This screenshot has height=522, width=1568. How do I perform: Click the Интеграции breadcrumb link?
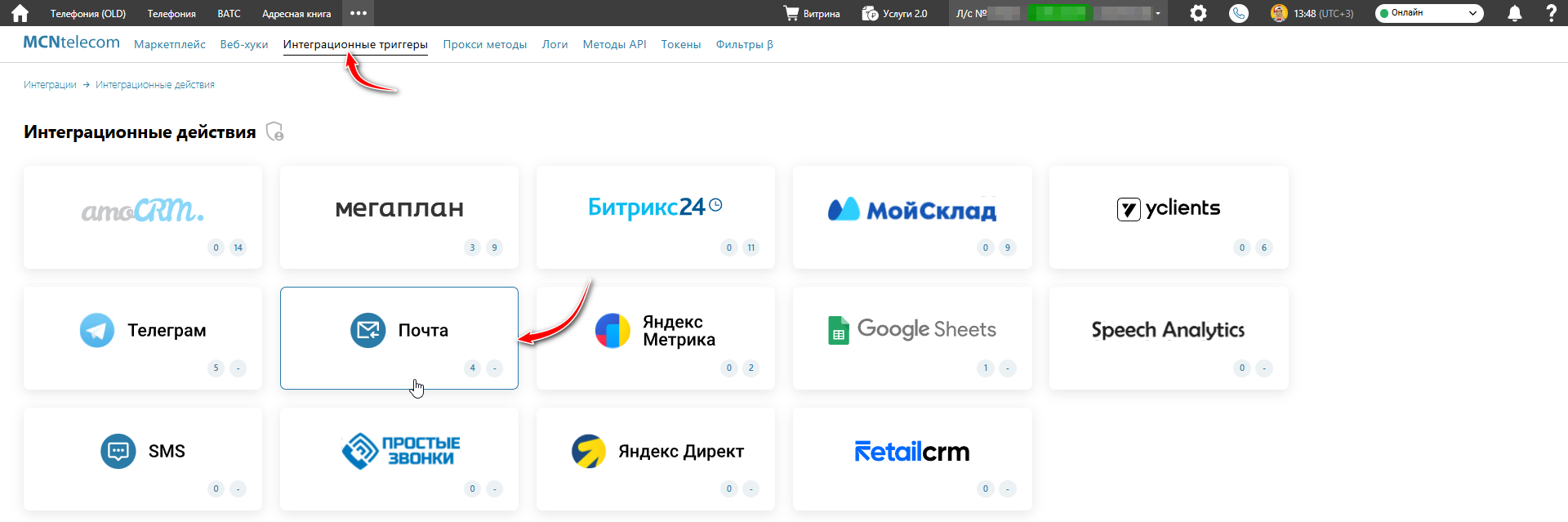[x=50, y=85]
